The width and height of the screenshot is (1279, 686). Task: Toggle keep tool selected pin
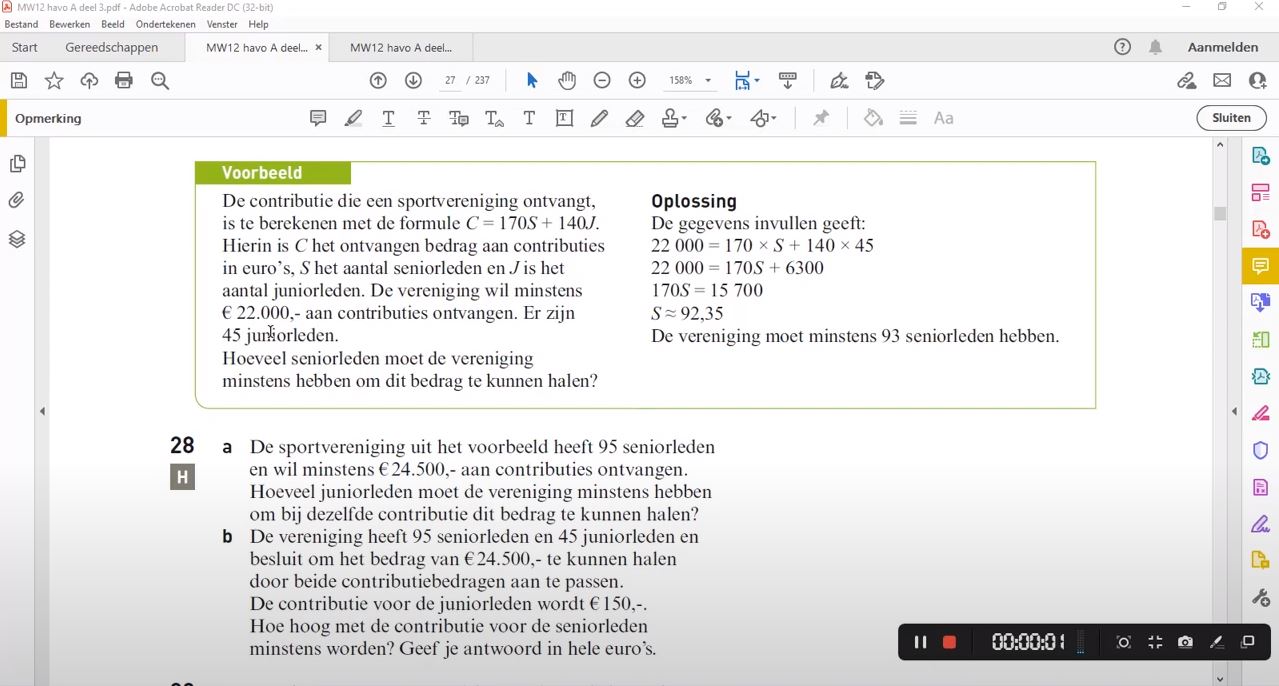pos(821,118)
